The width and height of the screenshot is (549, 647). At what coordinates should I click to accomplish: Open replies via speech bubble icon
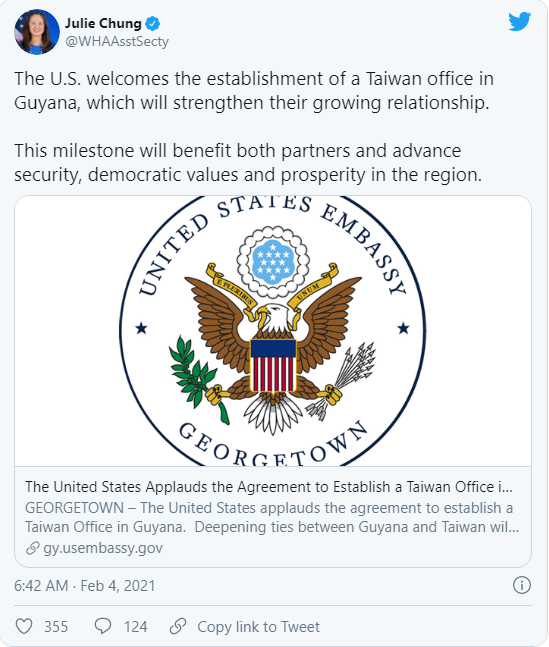(x=103, y=626)
